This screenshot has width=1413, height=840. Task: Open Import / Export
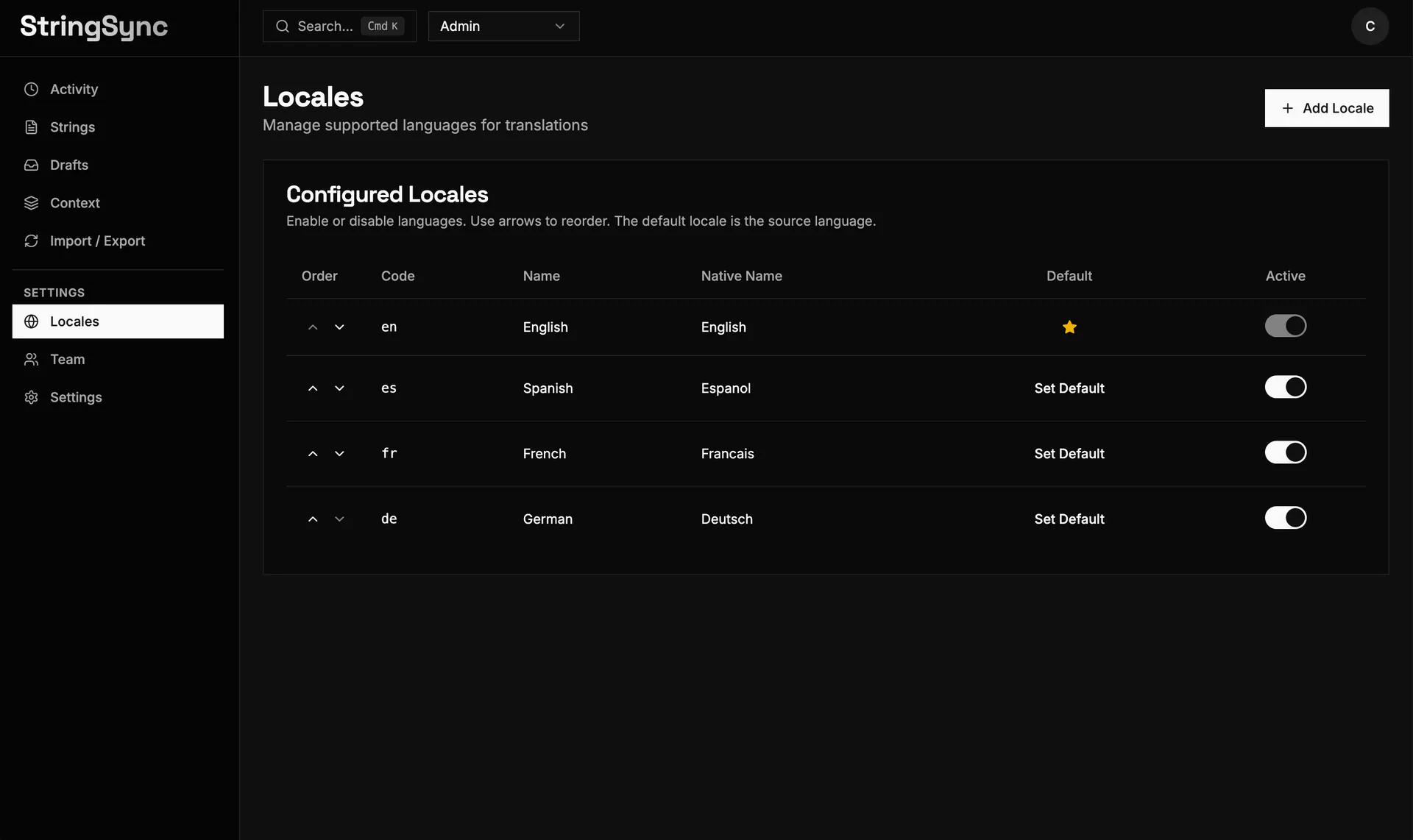[118, 241]
